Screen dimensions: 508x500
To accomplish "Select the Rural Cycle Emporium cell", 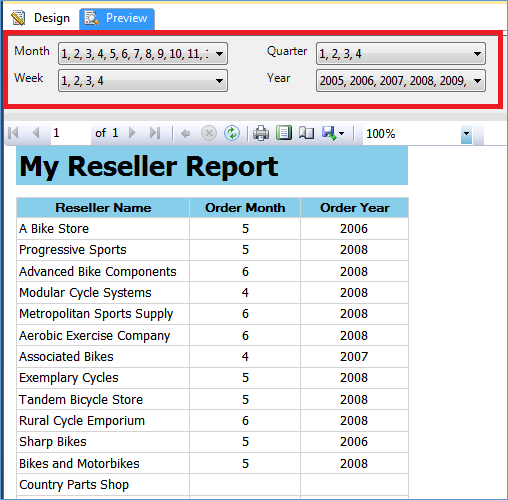I will coord(103,421).
